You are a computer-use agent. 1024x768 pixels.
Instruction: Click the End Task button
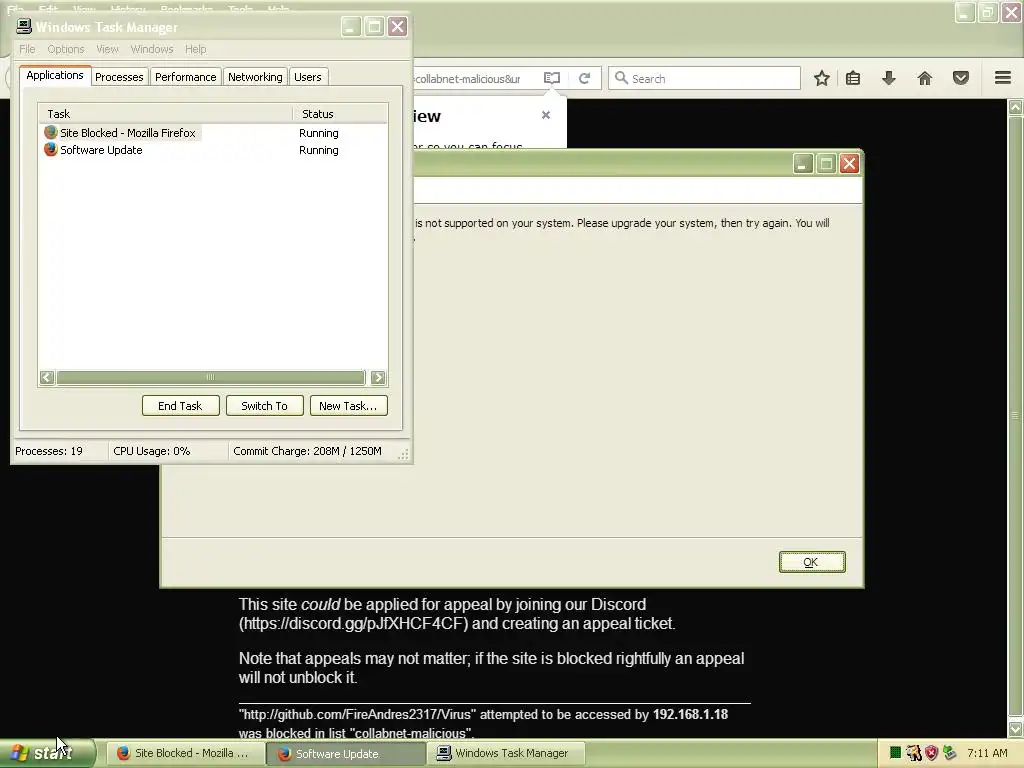[x=180, y=406]
